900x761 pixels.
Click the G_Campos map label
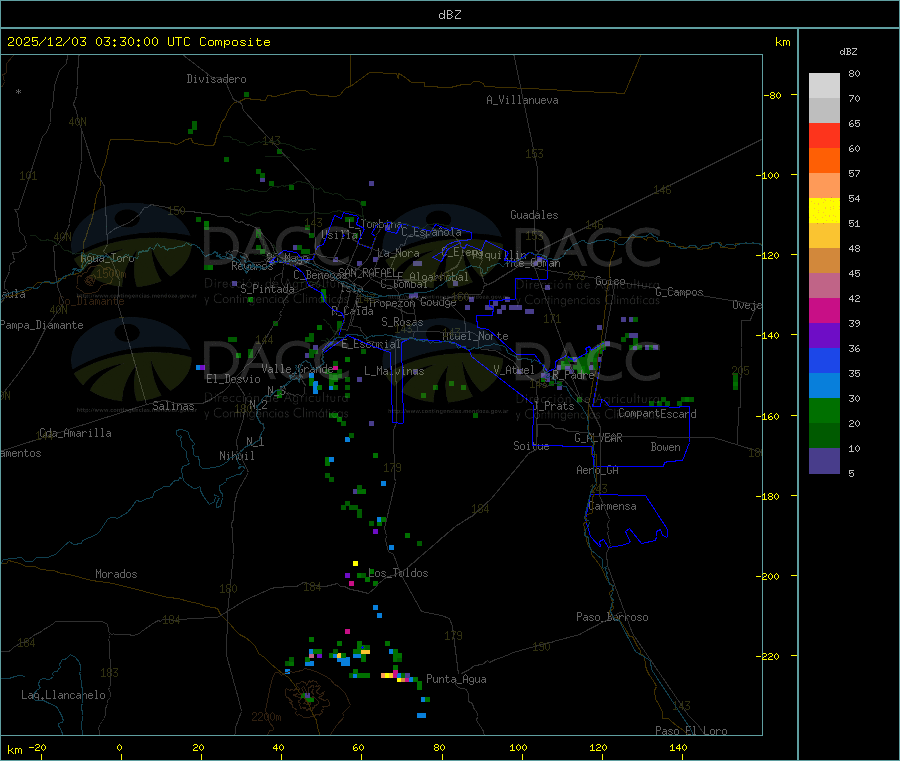[x=680, y=292]
